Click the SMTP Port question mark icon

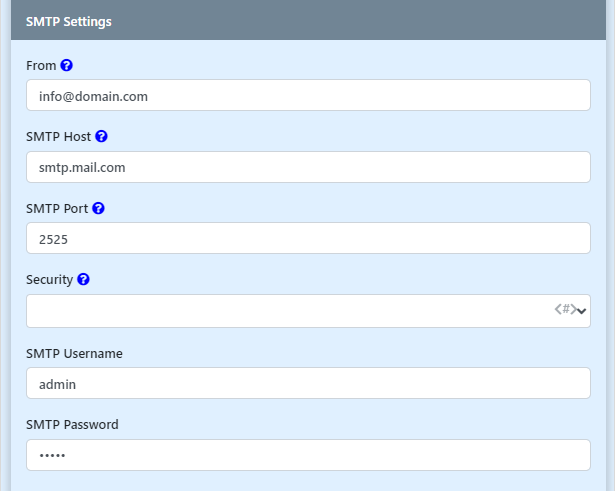click(98, 209)
